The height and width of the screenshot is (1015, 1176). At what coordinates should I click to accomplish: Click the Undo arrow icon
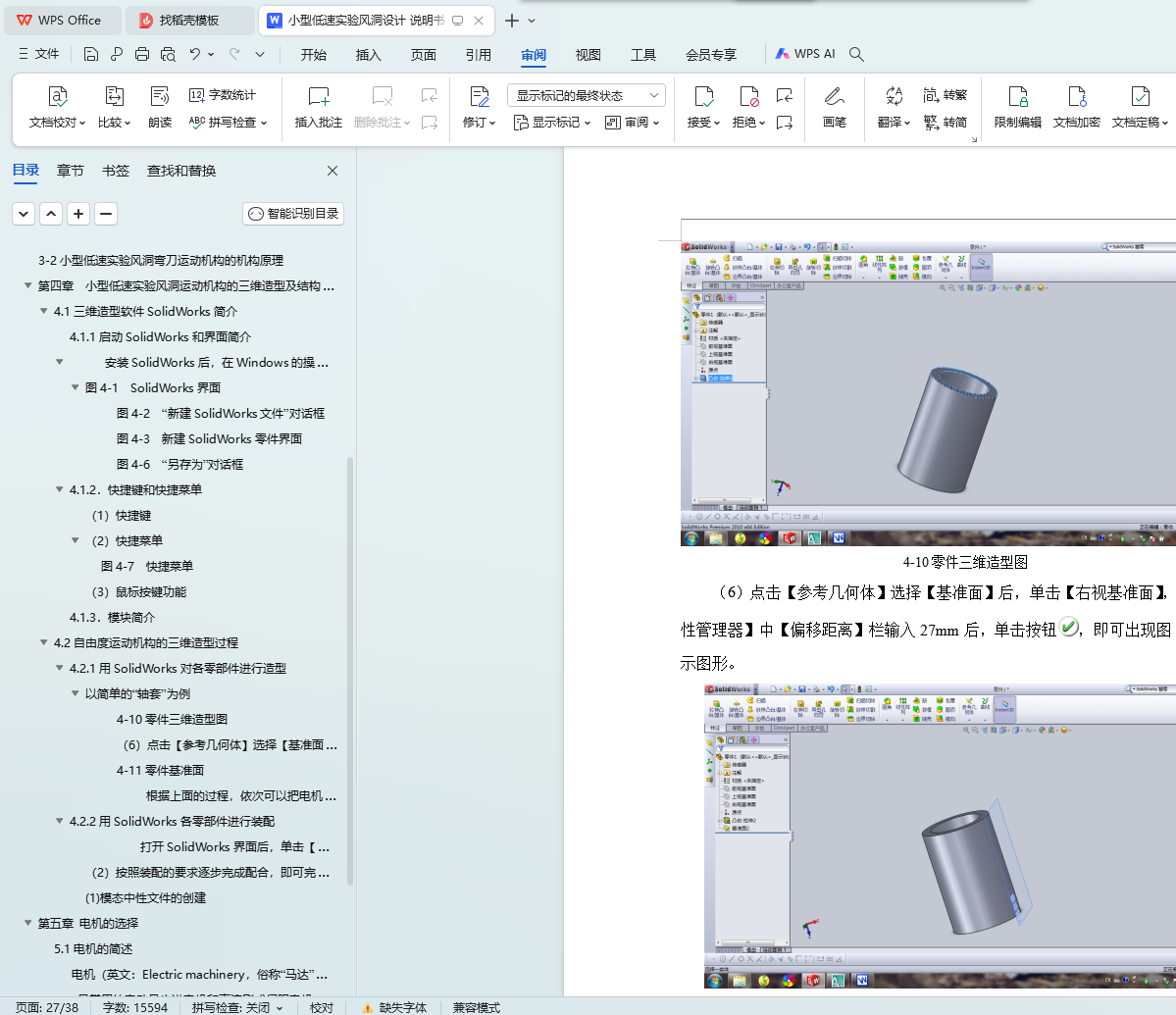pos(195,54)
